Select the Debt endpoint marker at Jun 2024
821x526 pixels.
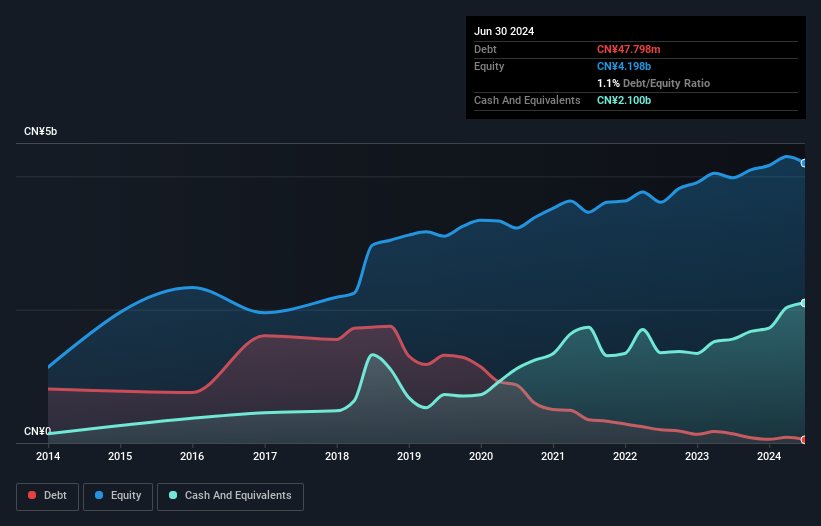804,440
